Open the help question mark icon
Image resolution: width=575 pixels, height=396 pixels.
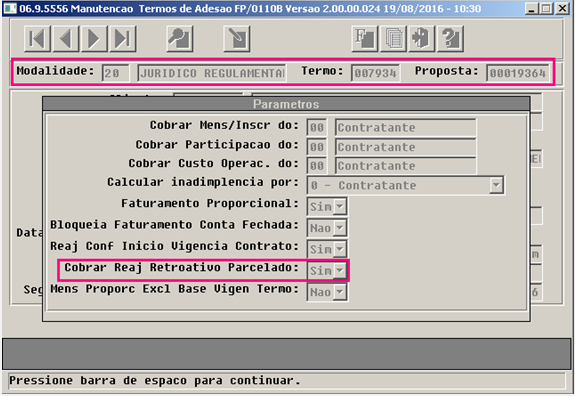coord(451,38)
